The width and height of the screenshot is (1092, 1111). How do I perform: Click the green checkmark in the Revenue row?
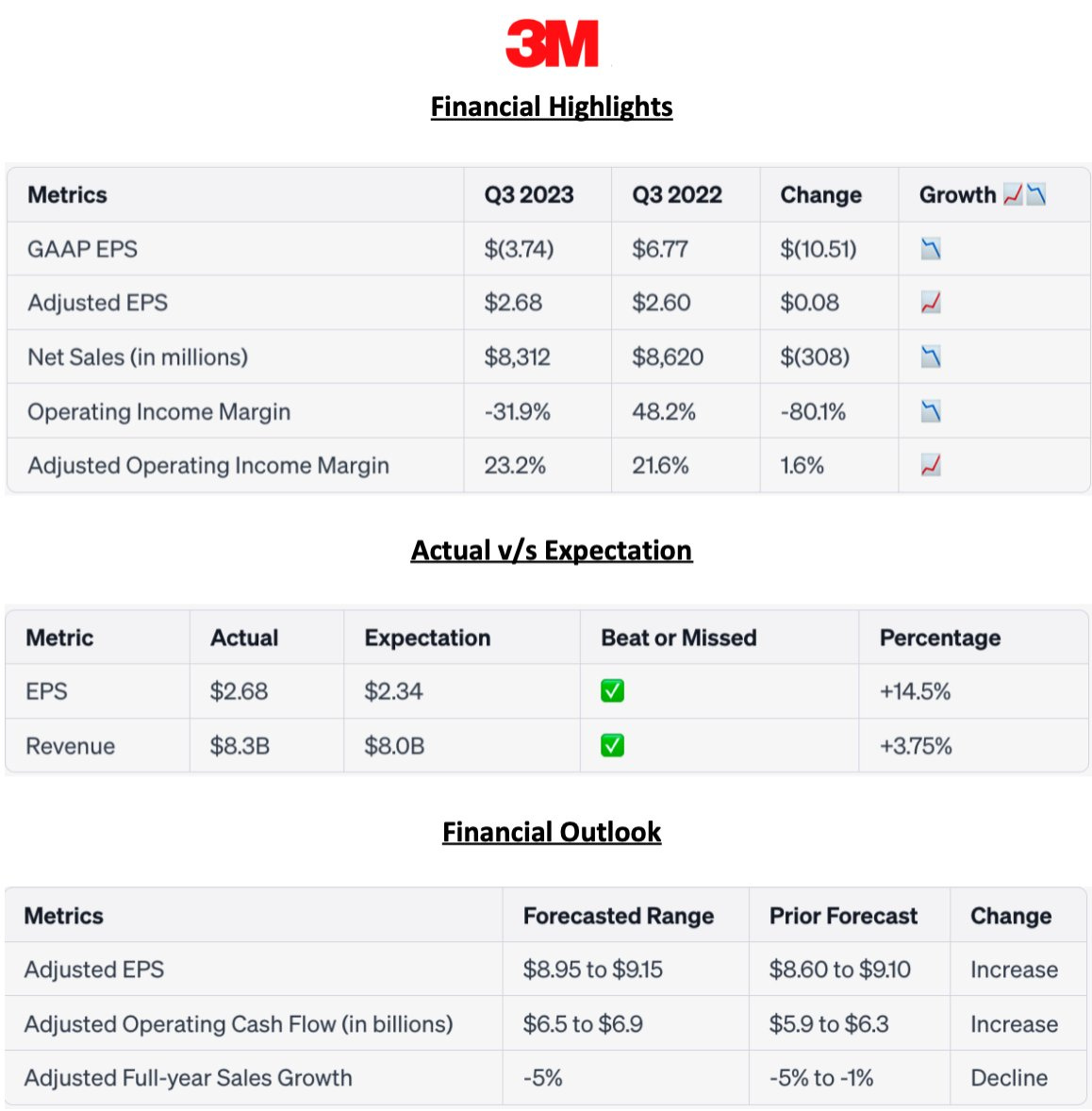(612, 746)
